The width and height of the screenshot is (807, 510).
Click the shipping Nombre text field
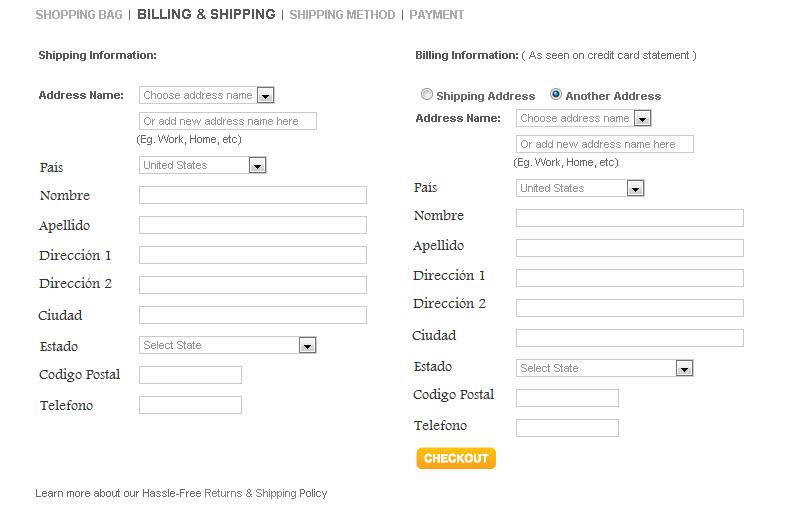tap(252, 196)
